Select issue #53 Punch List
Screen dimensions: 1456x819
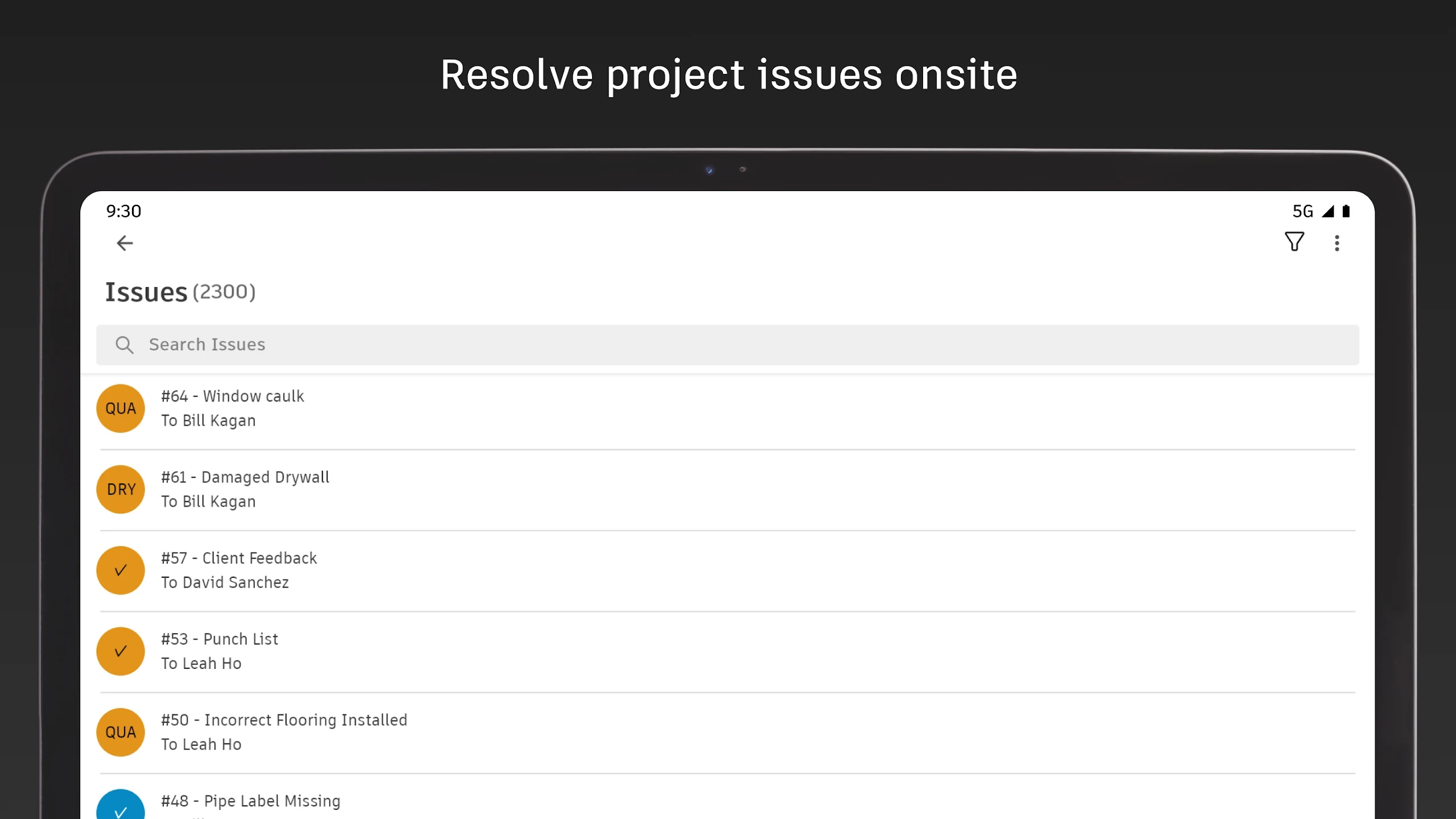click(220, 639)
